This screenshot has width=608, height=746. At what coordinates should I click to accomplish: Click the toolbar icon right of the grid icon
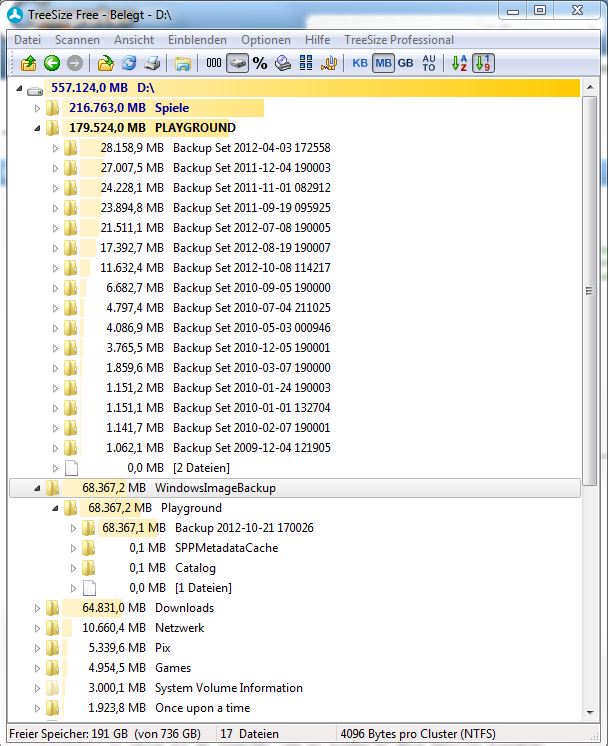tap(329, 63)
